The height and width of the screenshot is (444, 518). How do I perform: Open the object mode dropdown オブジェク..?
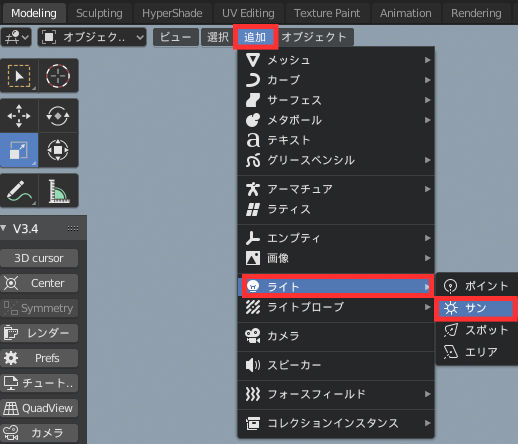92,37
